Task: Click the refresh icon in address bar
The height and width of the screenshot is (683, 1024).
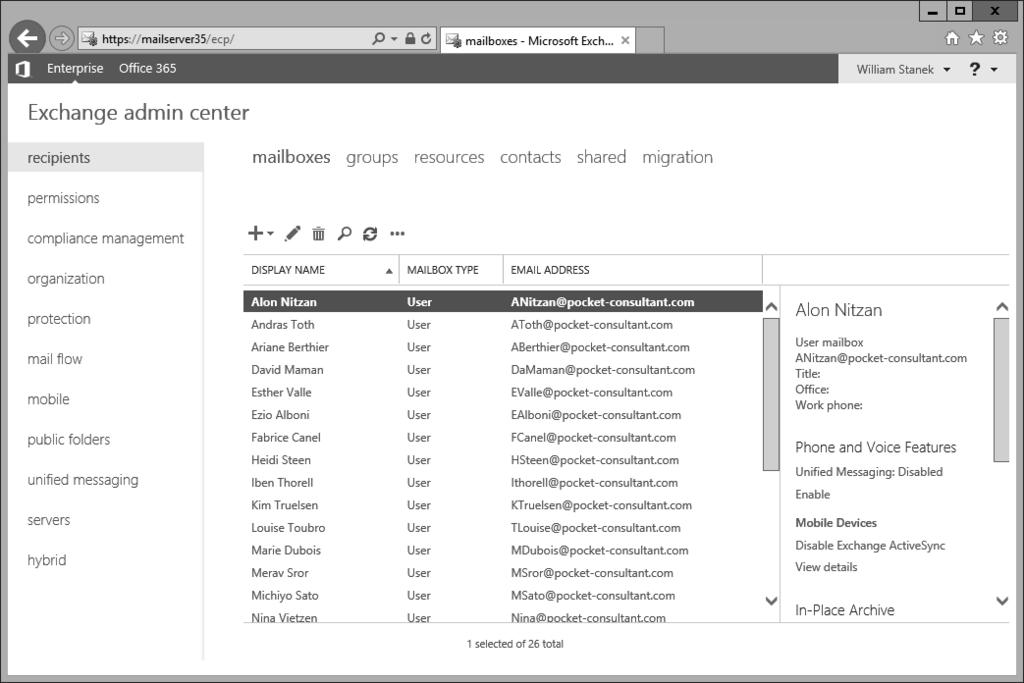Action: (426, 39)
